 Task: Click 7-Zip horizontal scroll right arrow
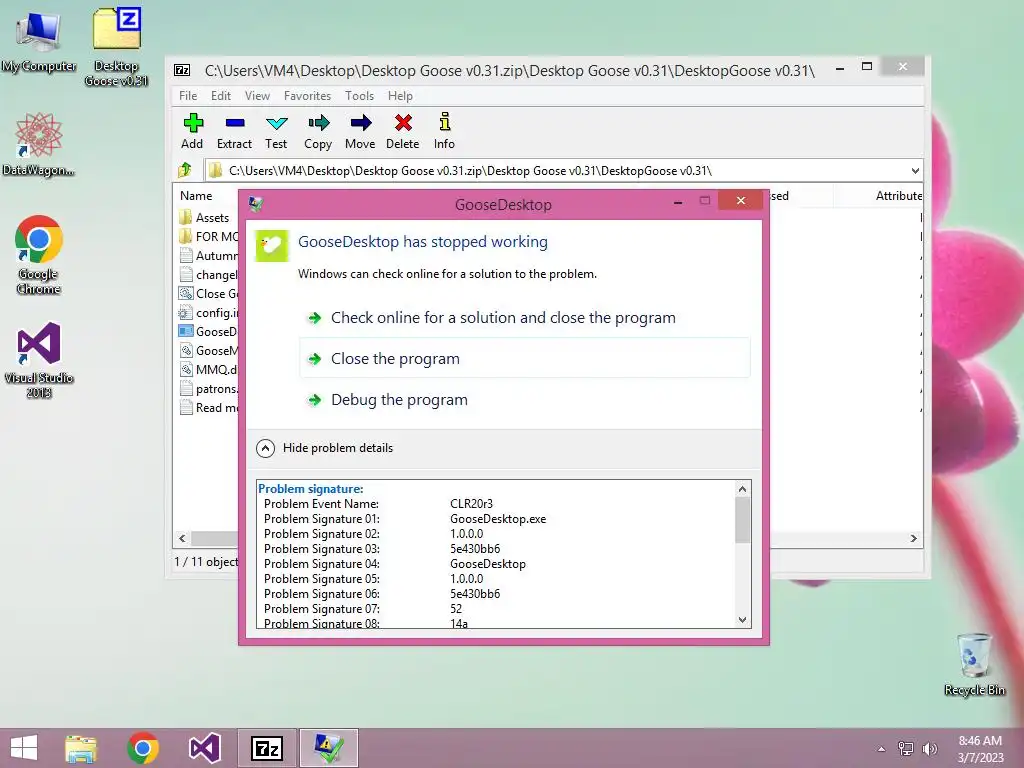[x=914, y=539]
